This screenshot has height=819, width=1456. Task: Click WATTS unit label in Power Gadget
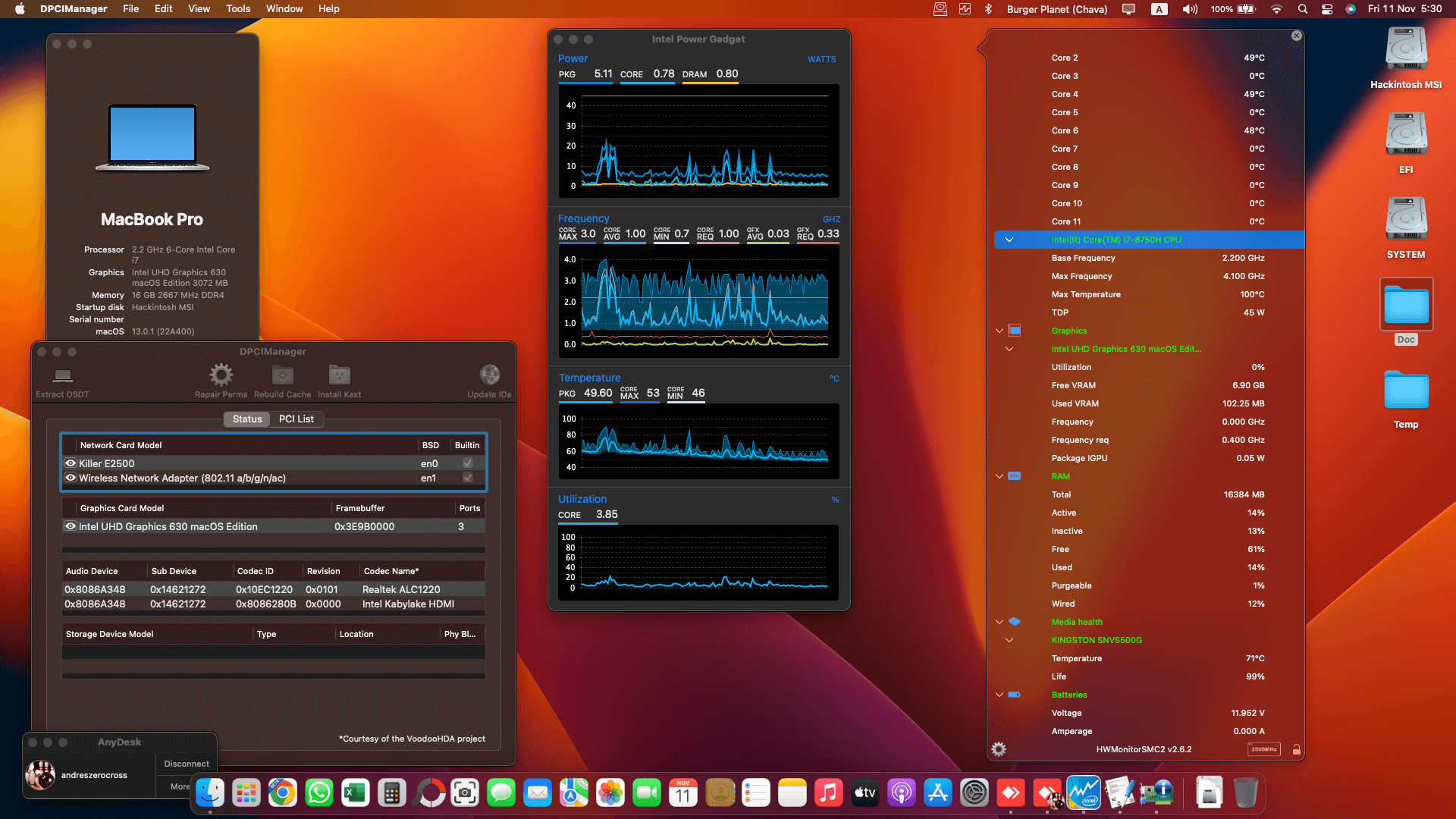click(x=822, y=59)
